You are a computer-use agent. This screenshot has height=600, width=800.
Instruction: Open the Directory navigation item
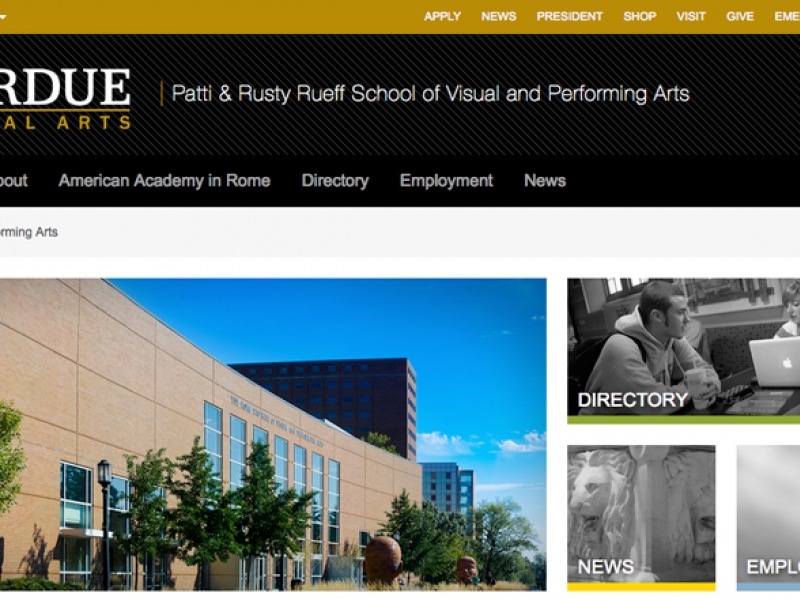[x=335, y=181]
